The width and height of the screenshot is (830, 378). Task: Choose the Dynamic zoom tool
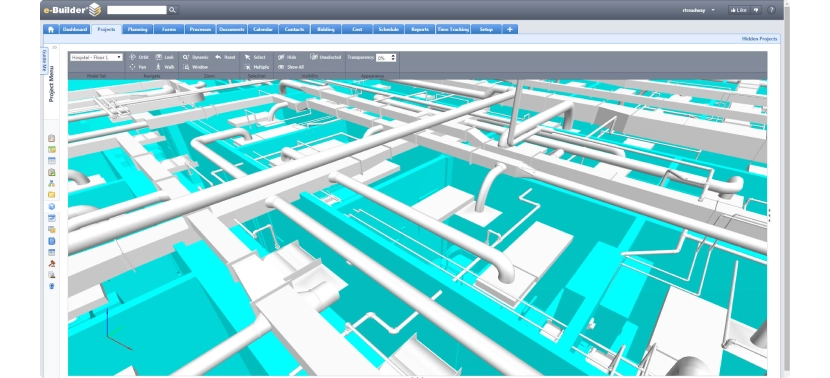pos(196,57)
